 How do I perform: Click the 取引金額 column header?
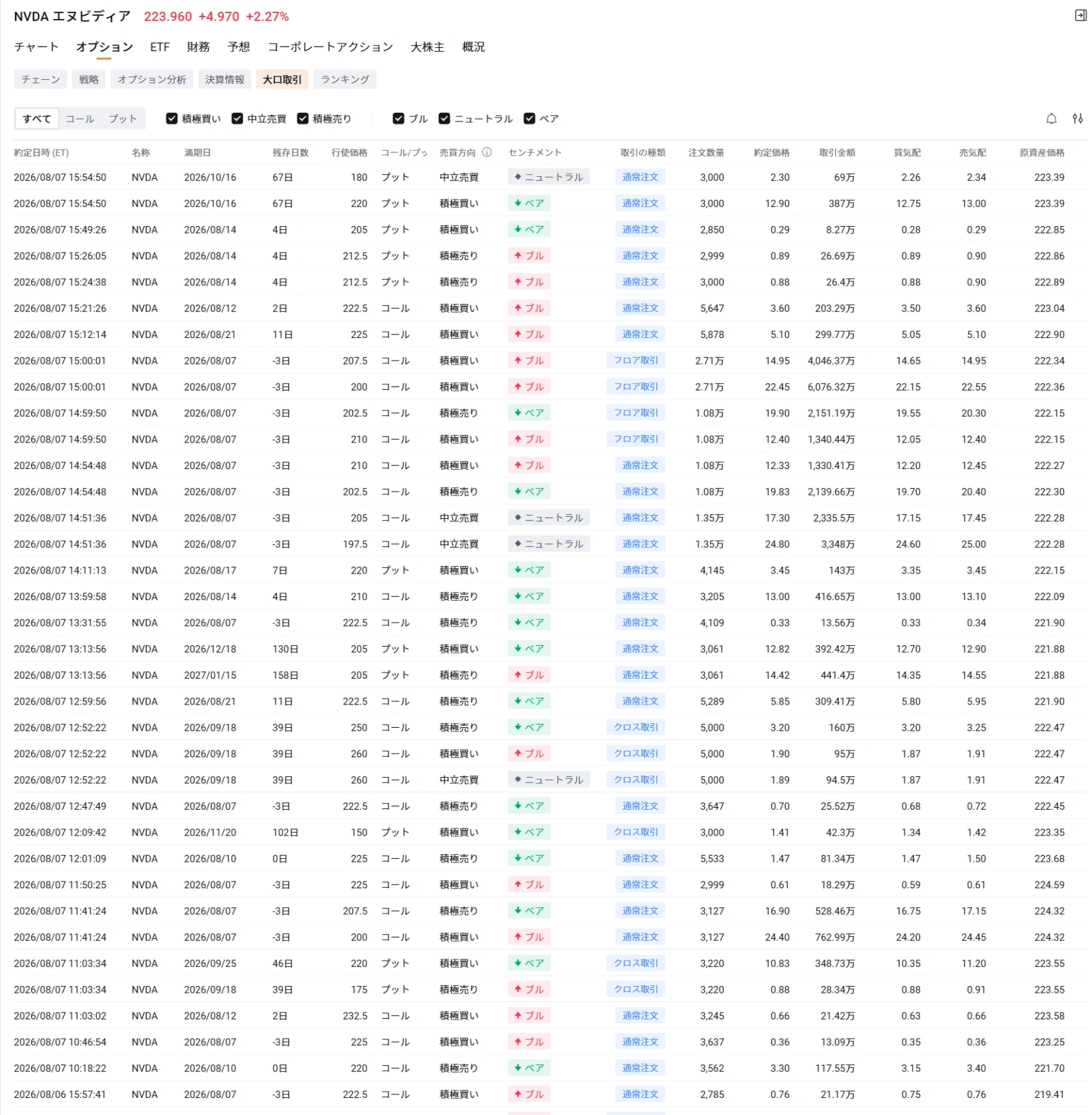[837, 152]
